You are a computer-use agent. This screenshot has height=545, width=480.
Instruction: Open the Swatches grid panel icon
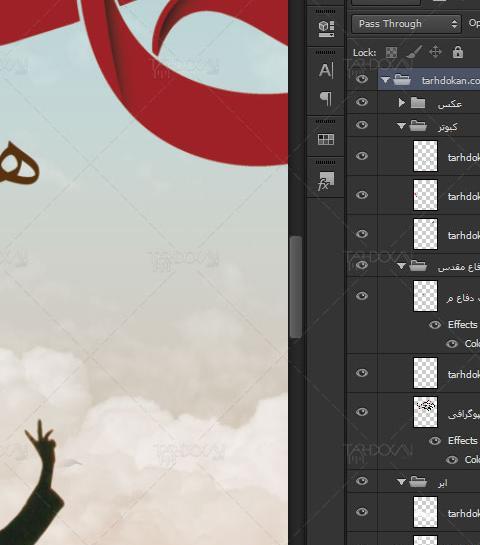tap(326, 139)
